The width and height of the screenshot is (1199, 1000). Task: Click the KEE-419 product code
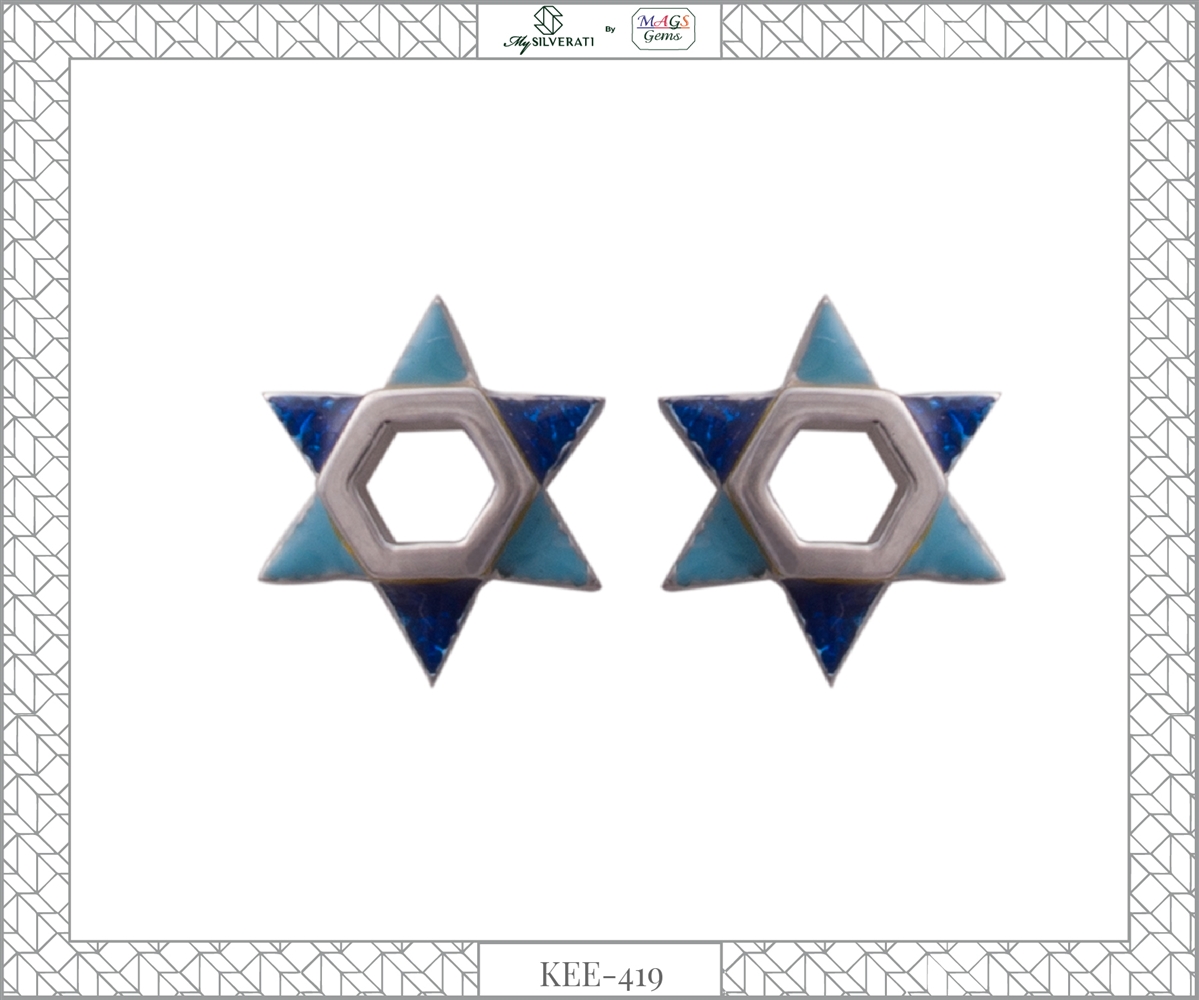(601, 975)
